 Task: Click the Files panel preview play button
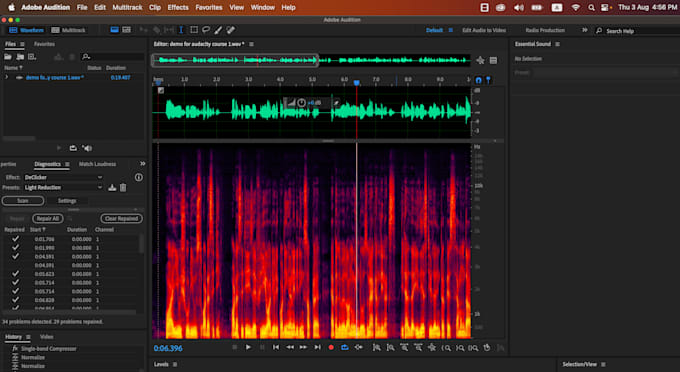coord(59,148)
